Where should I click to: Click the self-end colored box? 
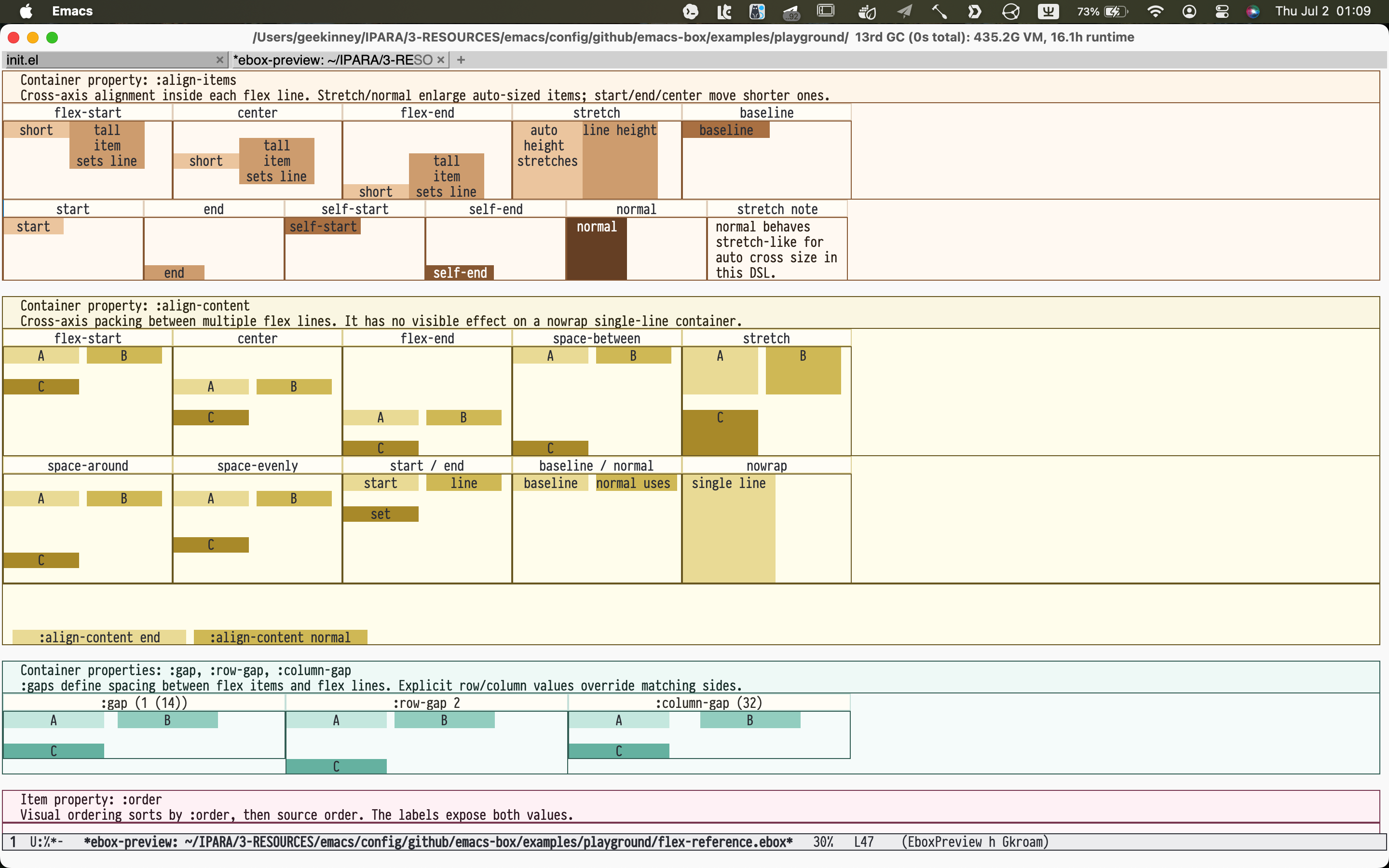[460, 272]
